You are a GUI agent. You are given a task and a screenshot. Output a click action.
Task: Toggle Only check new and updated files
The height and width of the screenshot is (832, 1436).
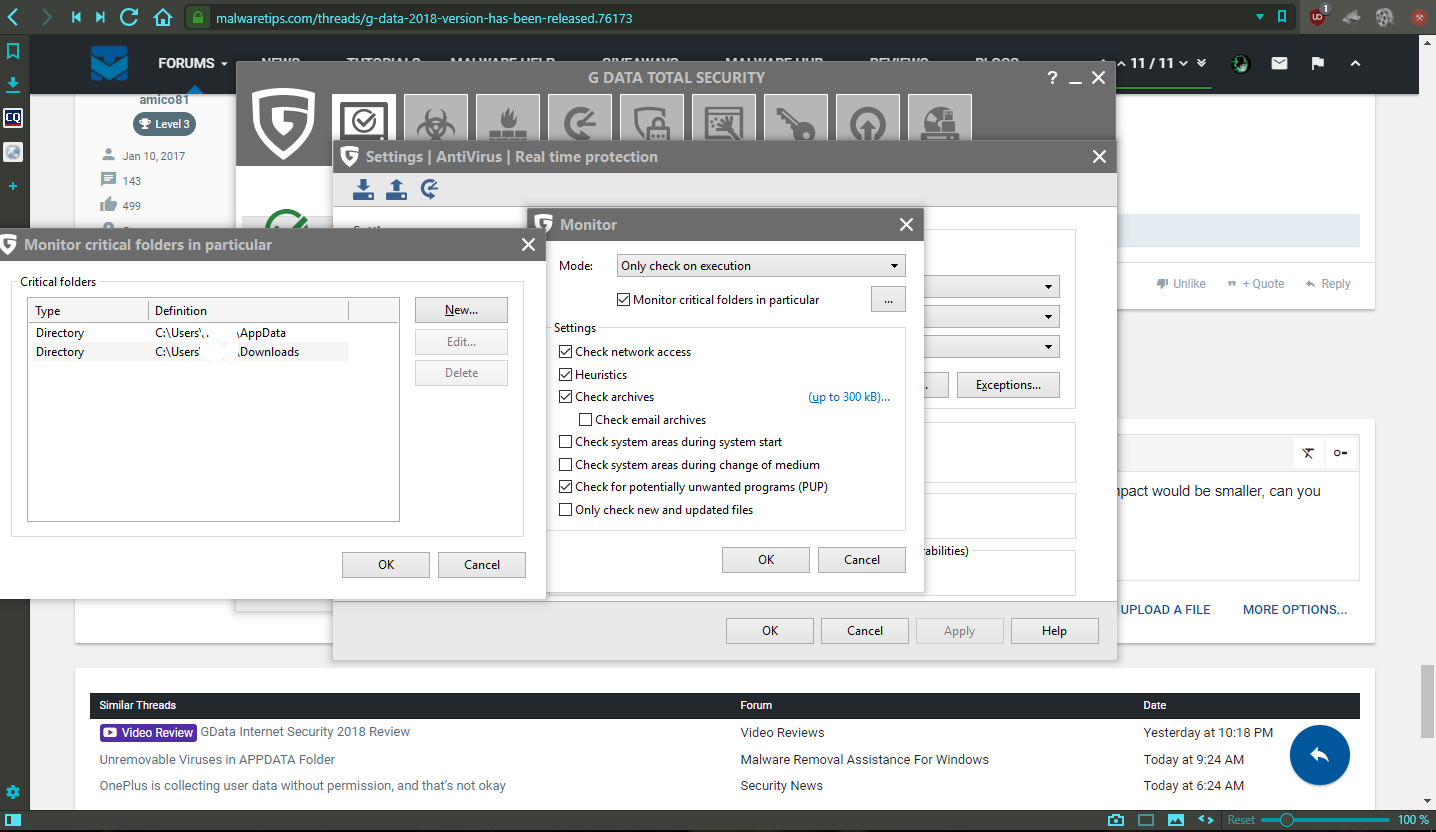(566, 510)
